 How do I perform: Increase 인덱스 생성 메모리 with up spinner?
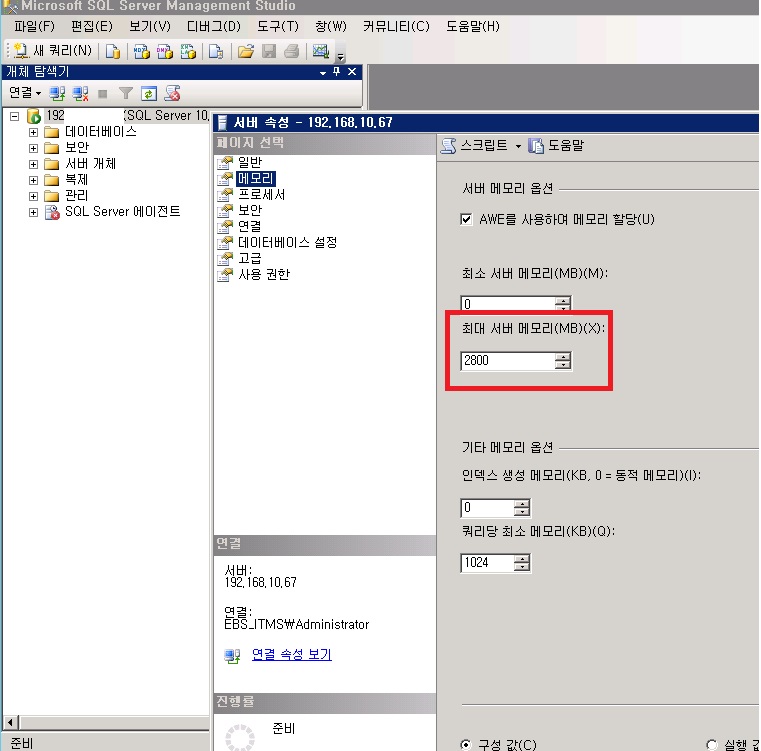point(522,503)
